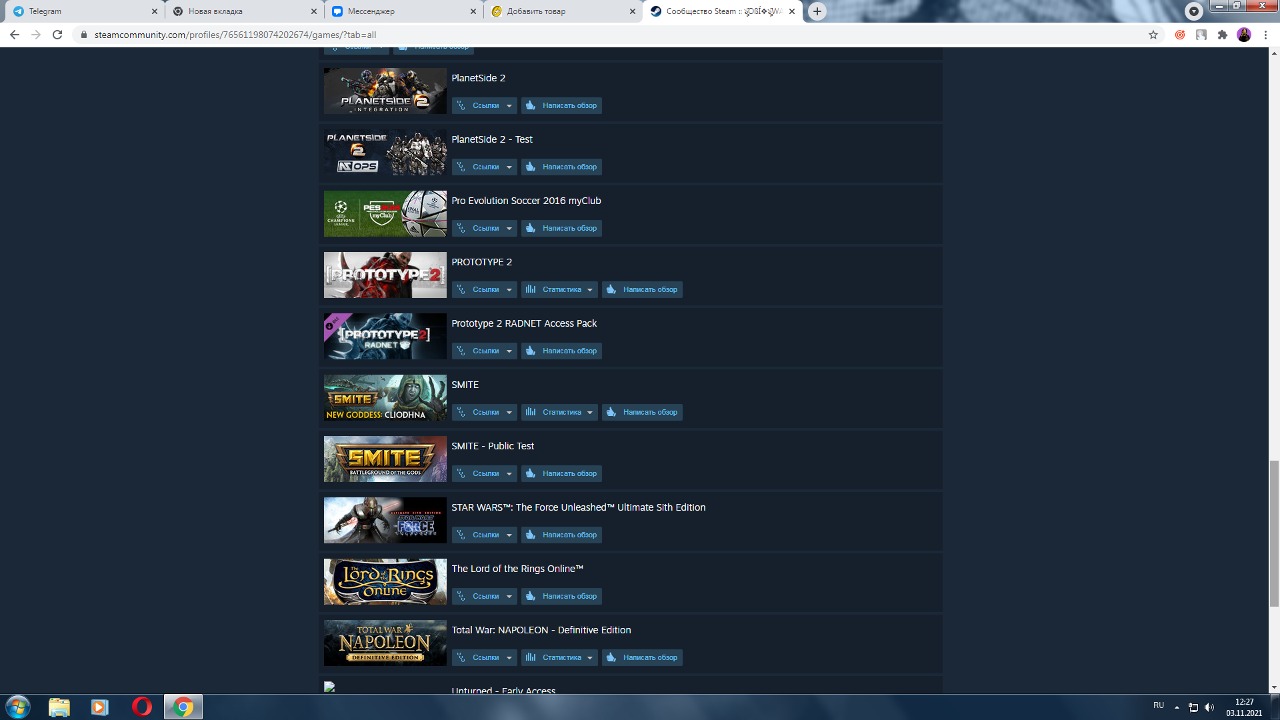Expand Ссылки dropdown for Lord of the Rings Online

pos(484,596)
